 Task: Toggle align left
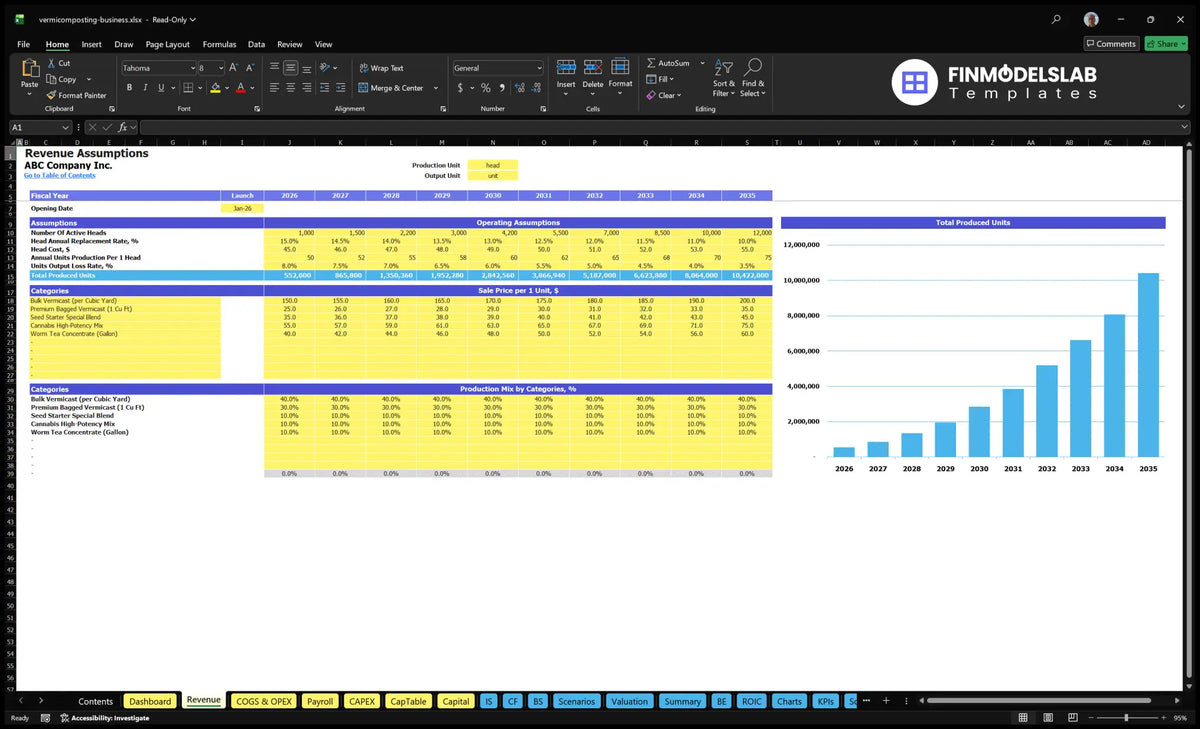pos(275,88)
